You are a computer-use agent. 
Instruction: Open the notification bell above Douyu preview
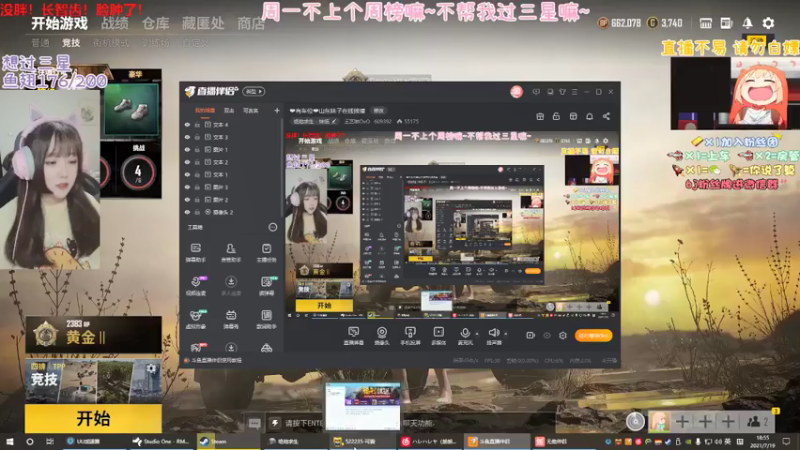coord(589,116)
